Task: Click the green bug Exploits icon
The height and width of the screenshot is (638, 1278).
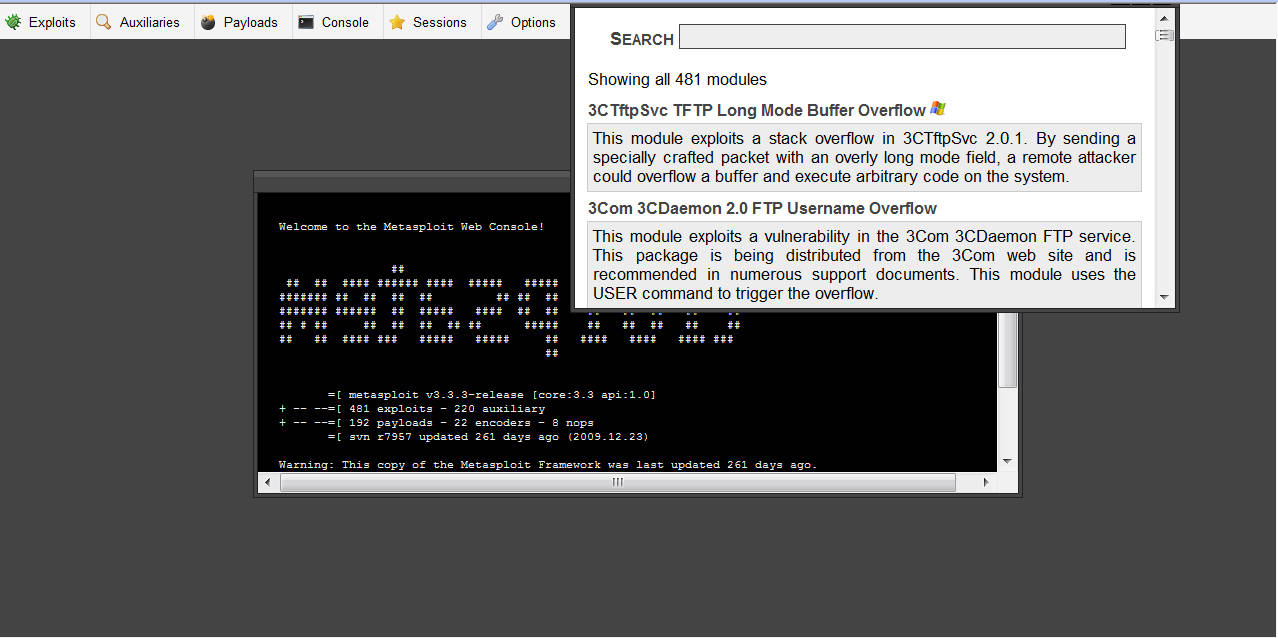Action: click(14, 22)
